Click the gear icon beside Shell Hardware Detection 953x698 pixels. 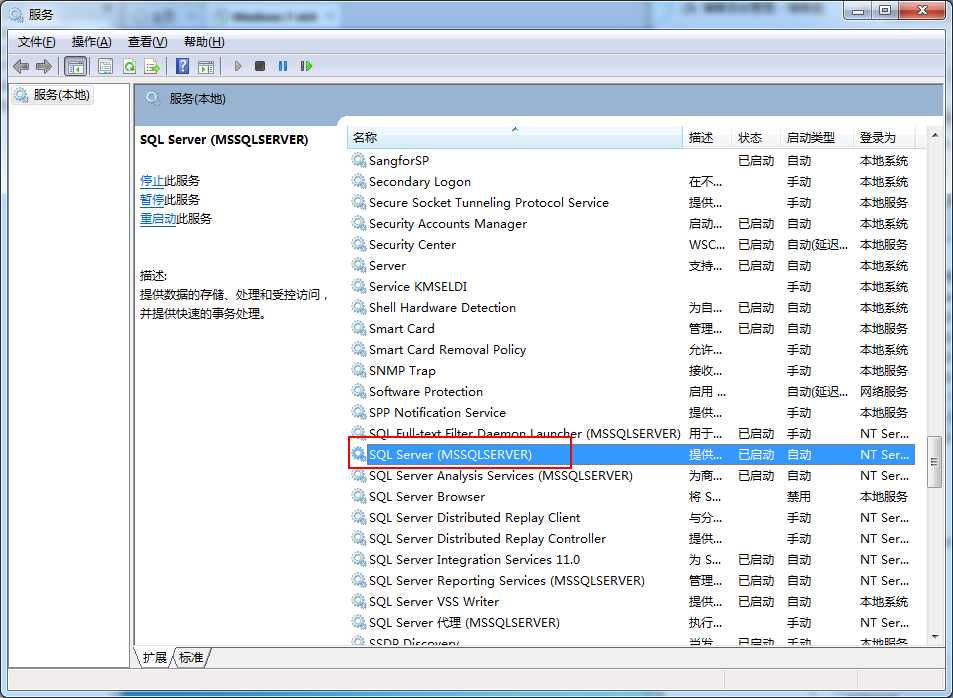coord(359,307)
